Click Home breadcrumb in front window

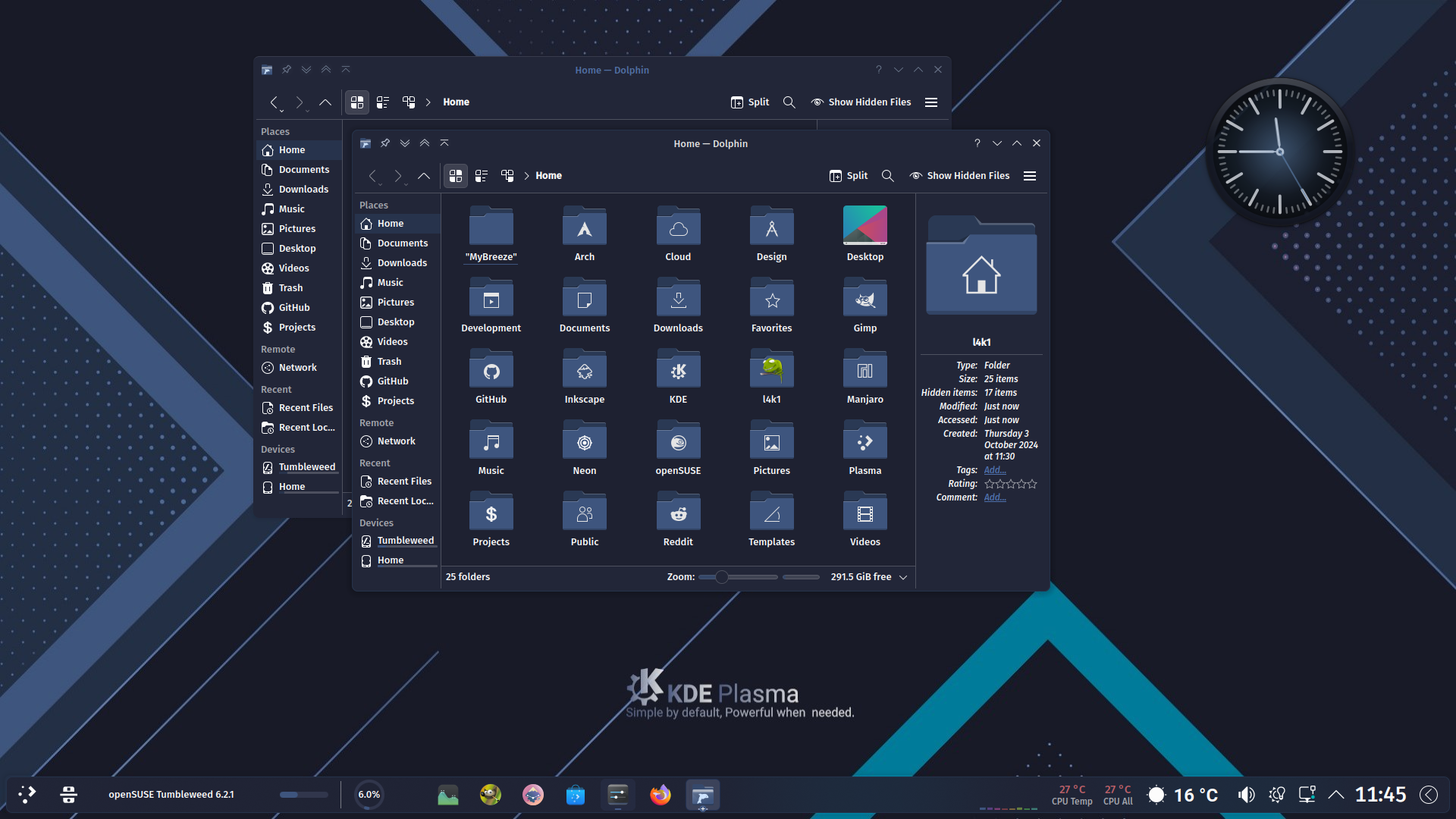pos(548,176)
